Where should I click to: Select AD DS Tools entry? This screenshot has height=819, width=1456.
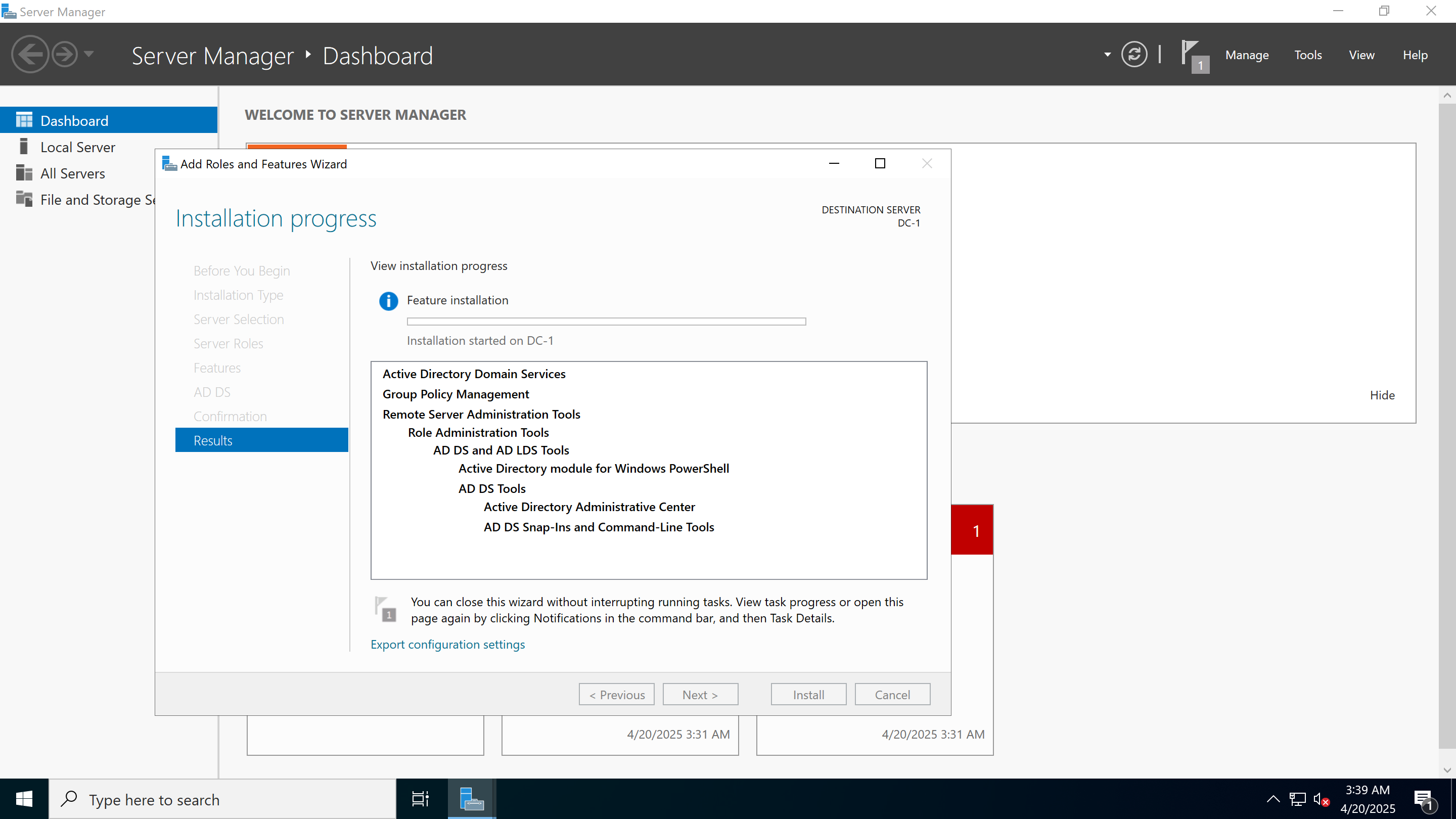tap(492, 488)
